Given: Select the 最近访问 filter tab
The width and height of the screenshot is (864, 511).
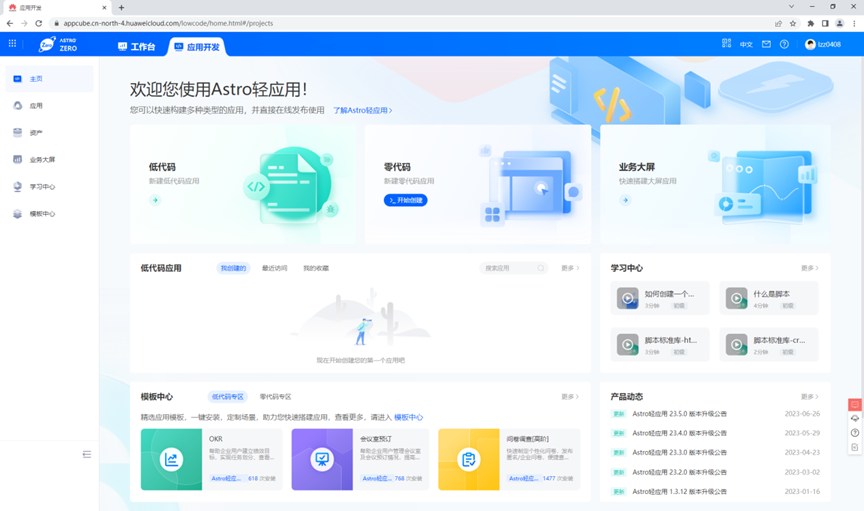Looking at the screenshot, I should coord(274,268).
